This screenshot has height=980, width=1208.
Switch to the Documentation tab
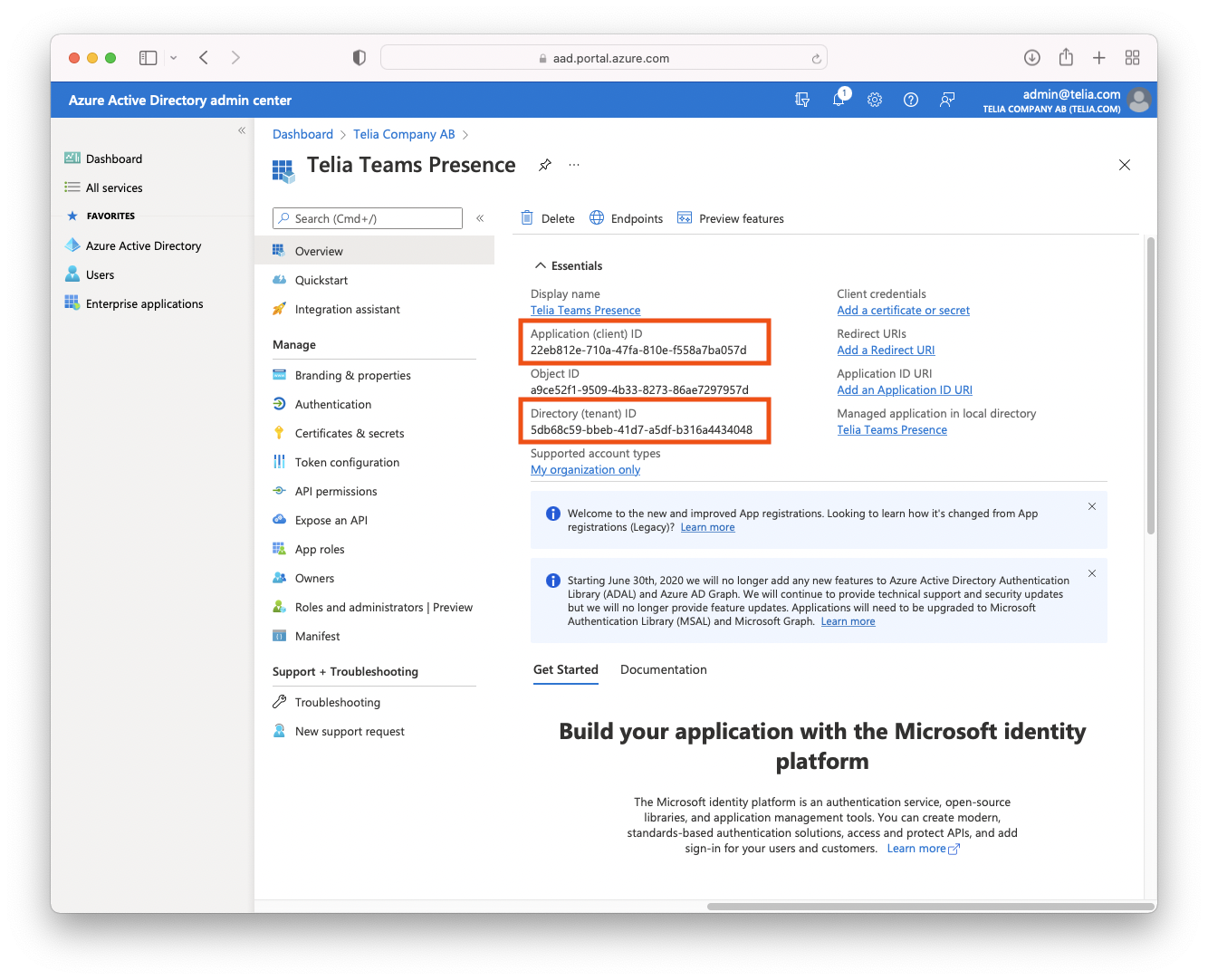(x=664, y=670)
